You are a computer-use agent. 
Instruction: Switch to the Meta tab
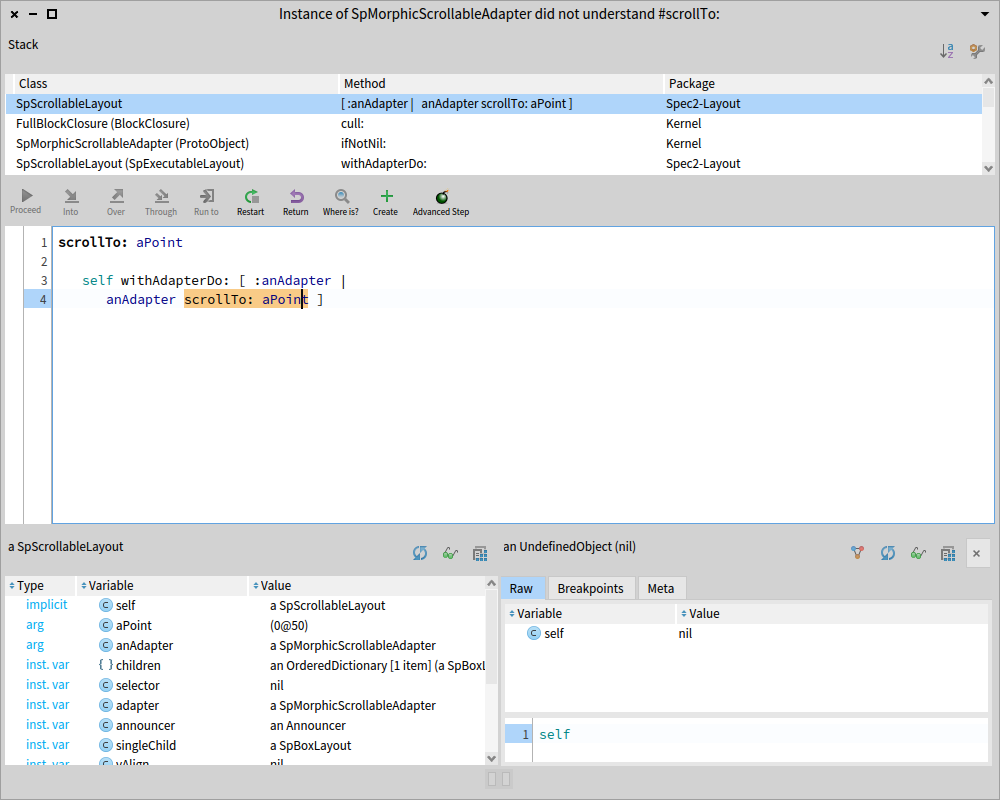(x=661, y=588)
